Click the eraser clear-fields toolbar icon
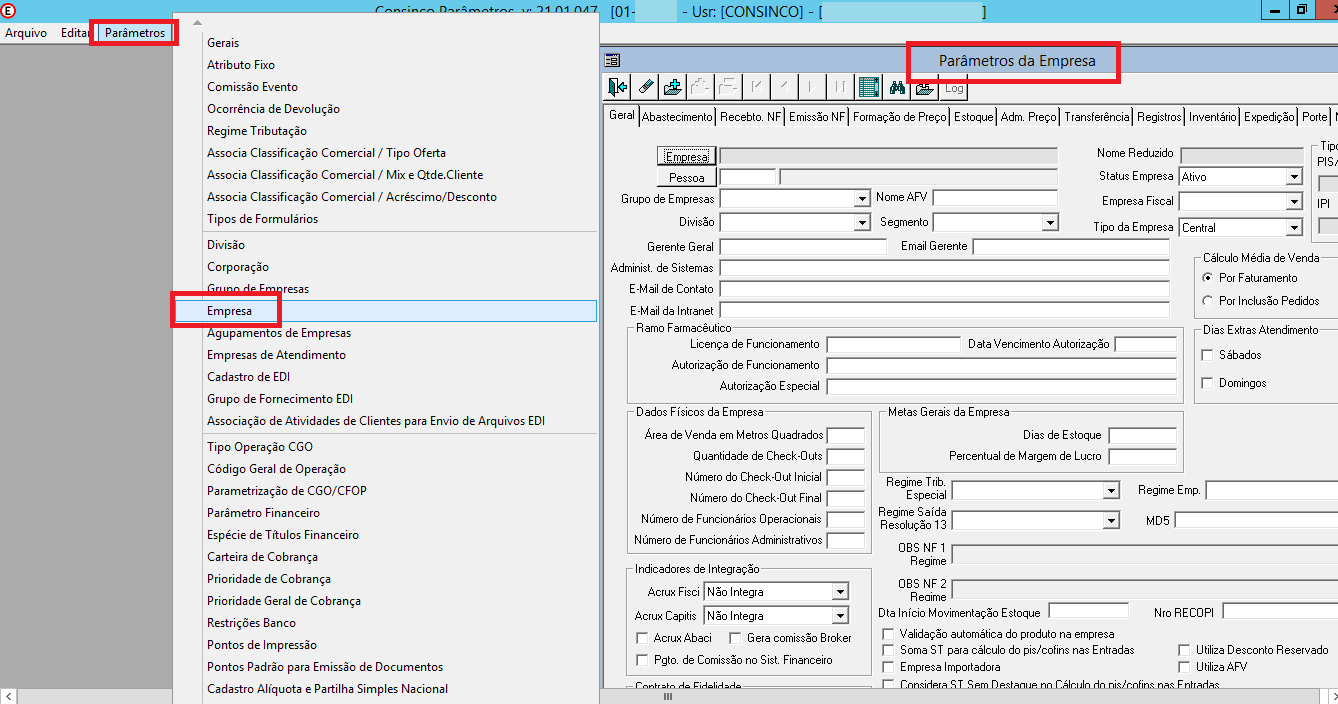 [x=645, y=87]
